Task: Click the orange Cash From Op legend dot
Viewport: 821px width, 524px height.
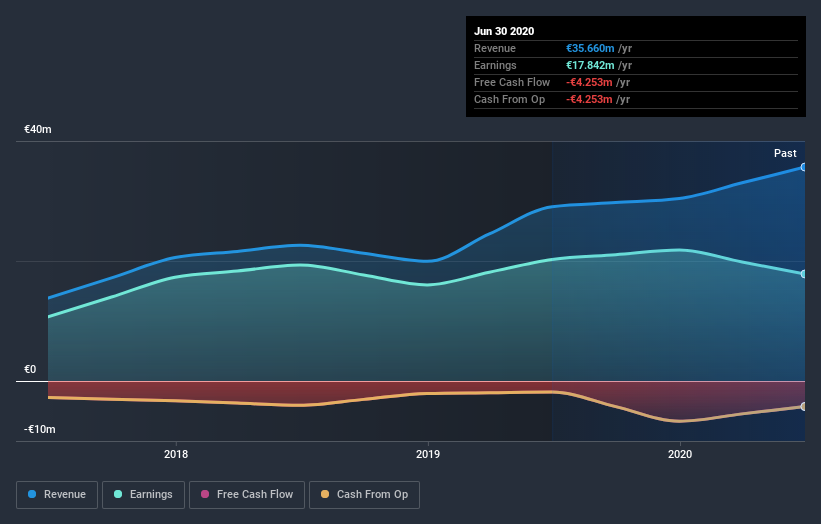Action: coord(325,494)
